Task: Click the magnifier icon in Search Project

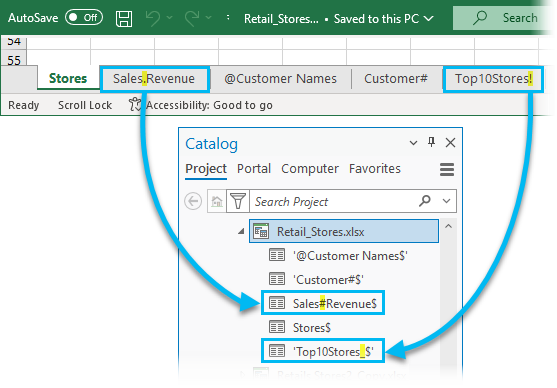Action: 425,201
